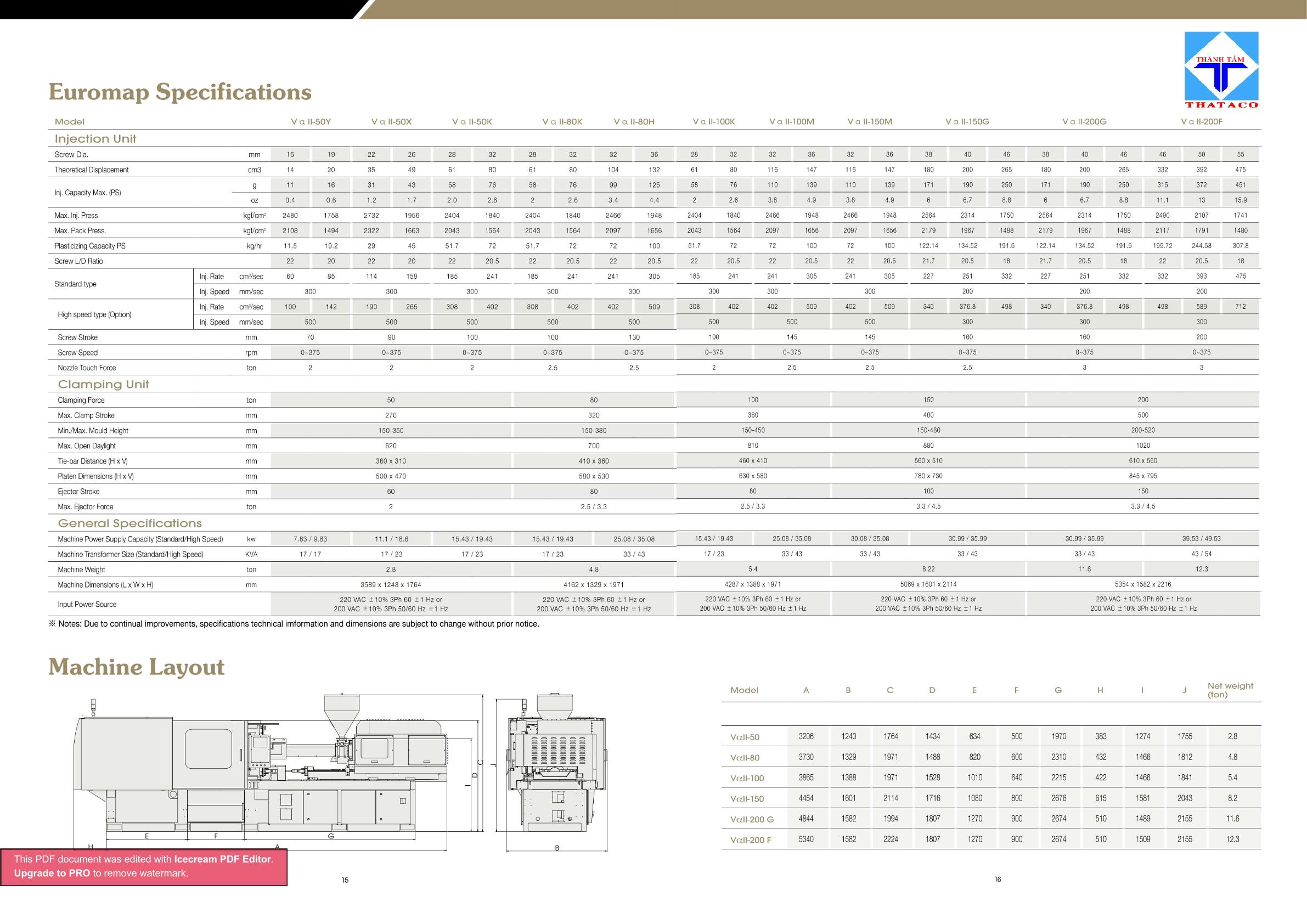Click the 'Net weight (ton)' layout table header
This screenshot has height=924, width=1307.
[x=1230, y=690]
